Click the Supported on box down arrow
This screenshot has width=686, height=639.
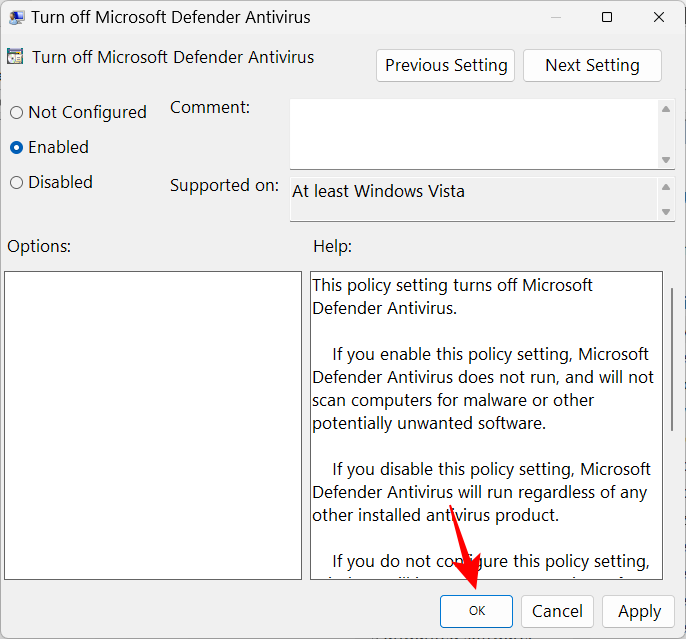coord(666,211)
